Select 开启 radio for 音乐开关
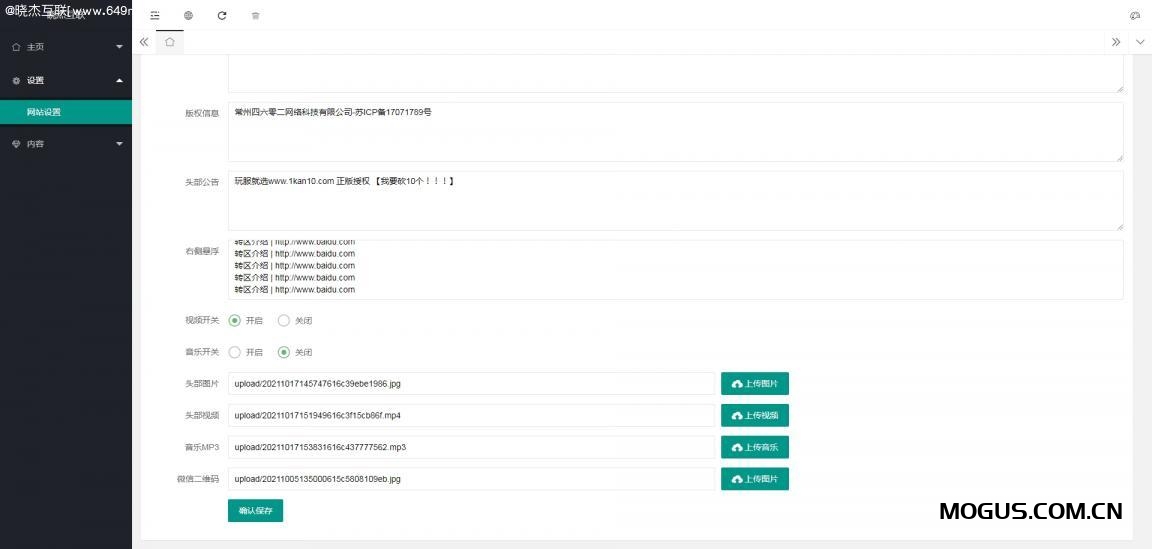Viewport: 1152px width, 549px height. (x=235, y=352)
